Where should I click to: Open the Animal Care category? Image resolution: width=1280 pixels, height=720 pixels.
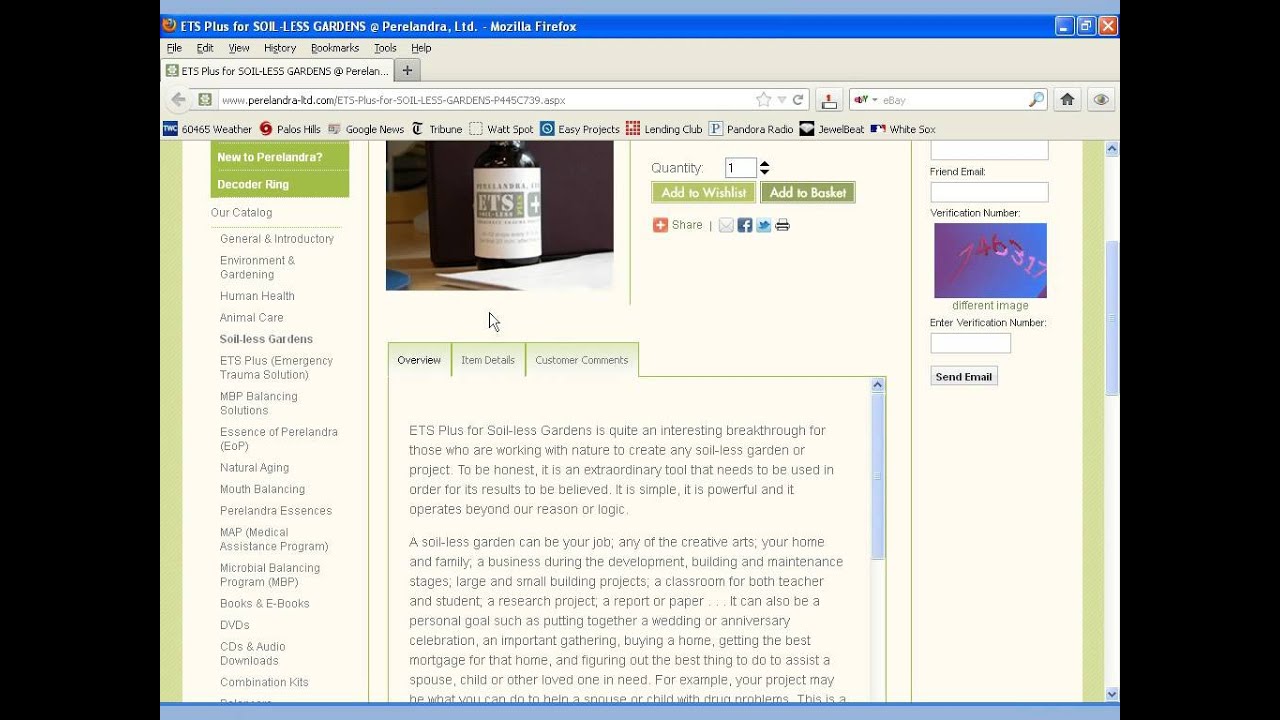252,318
